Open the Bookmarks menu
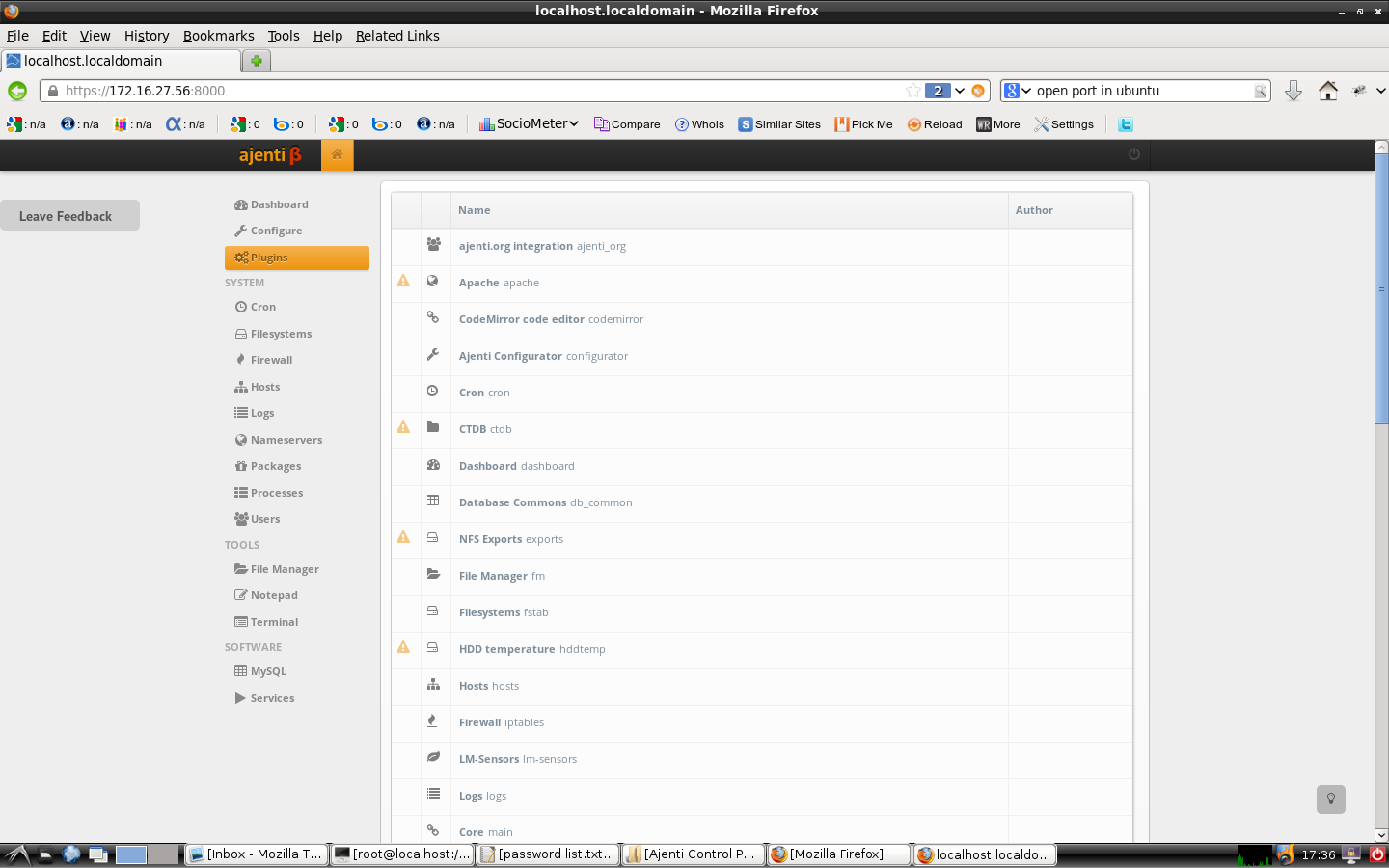The image size is (1389, 868). click(x=218, y=36)
